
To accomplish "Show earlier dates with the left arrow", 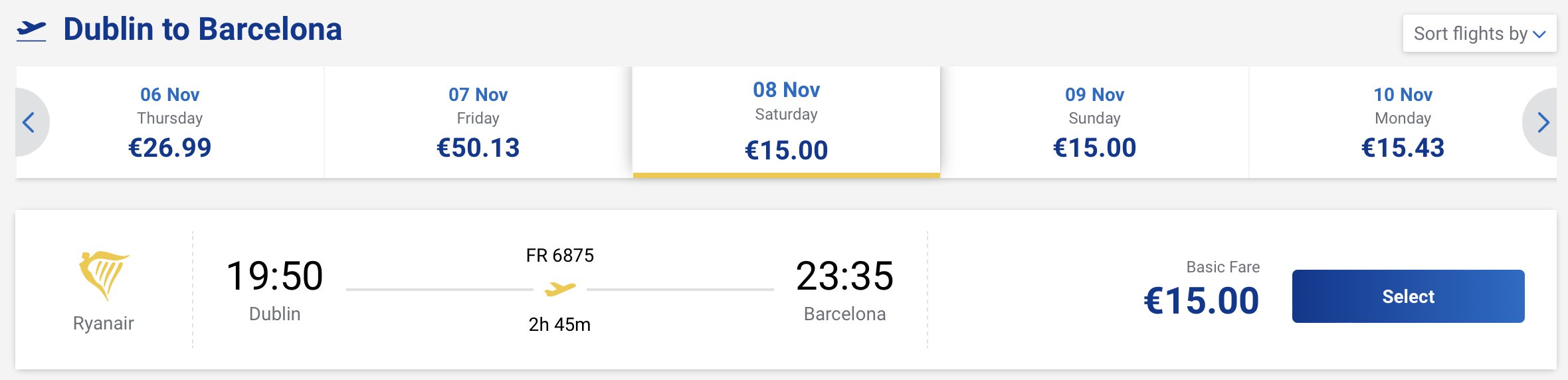I will [29, 122].
